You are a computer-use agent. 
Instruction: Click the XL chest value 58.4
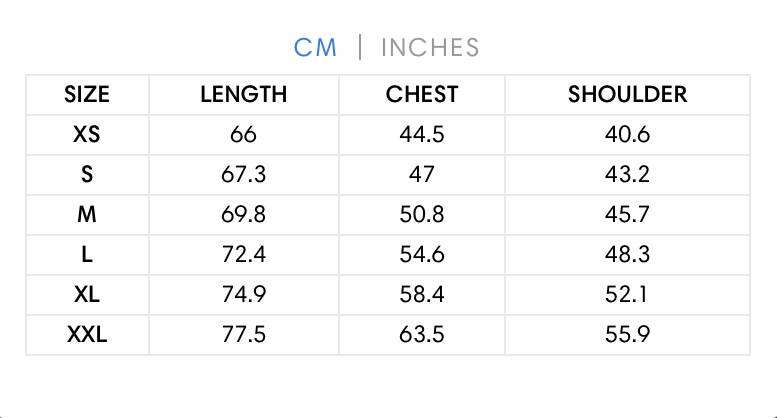click(x=422, y=295)
